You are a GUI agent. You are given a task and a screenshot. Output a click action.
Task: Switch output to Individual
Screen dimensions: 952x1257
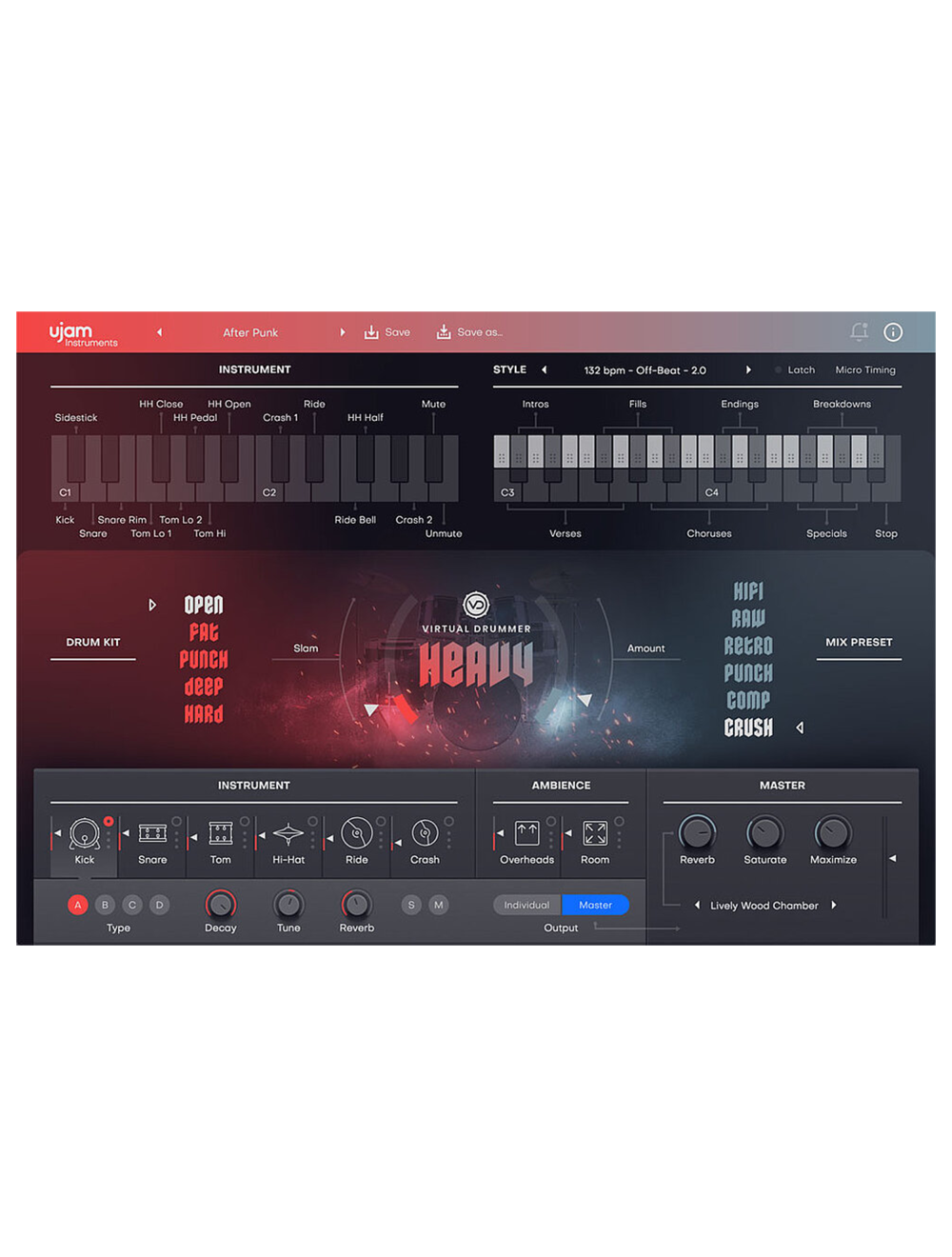pos(526,905)
